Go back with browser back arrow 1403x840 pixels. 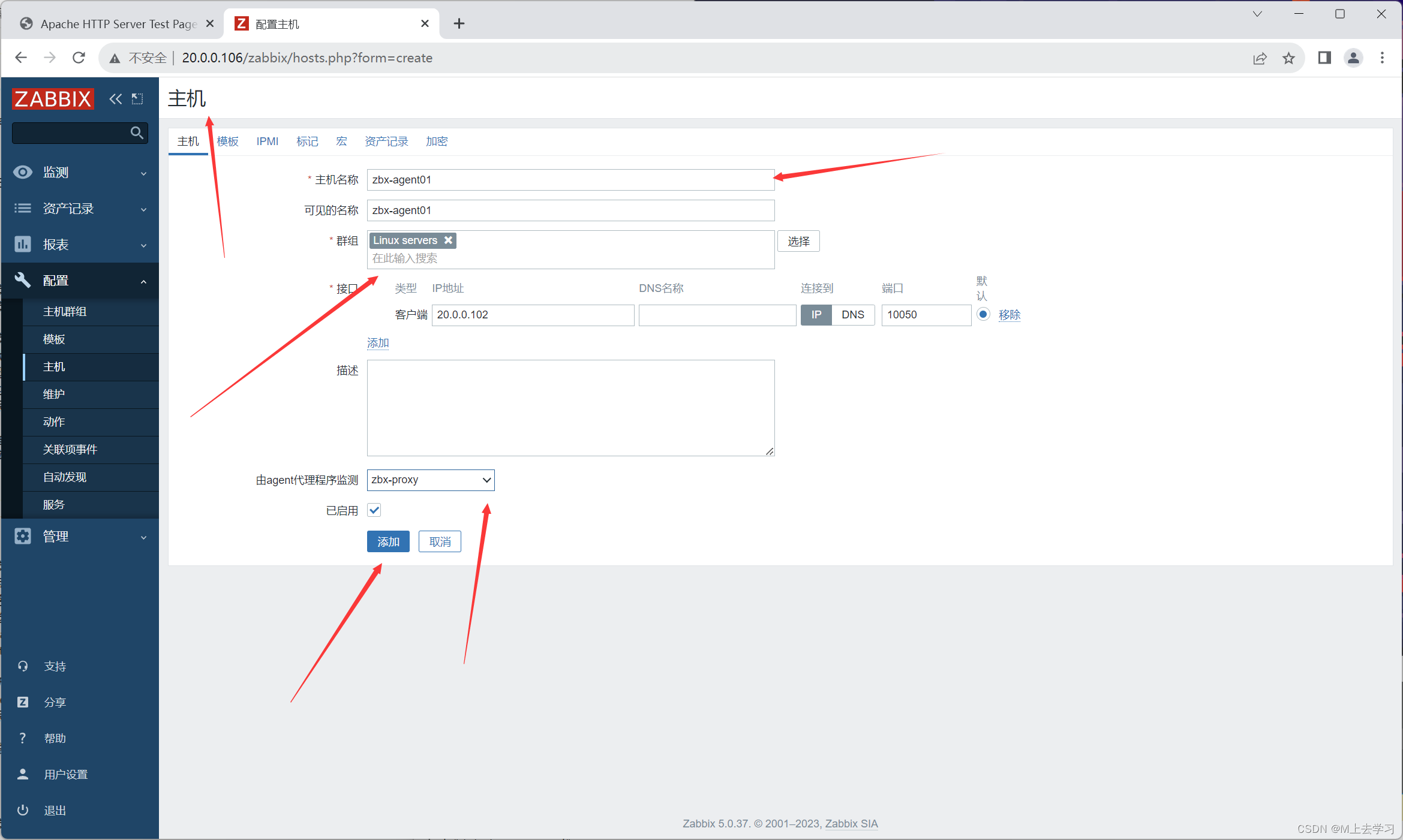(x=21, y=58)
